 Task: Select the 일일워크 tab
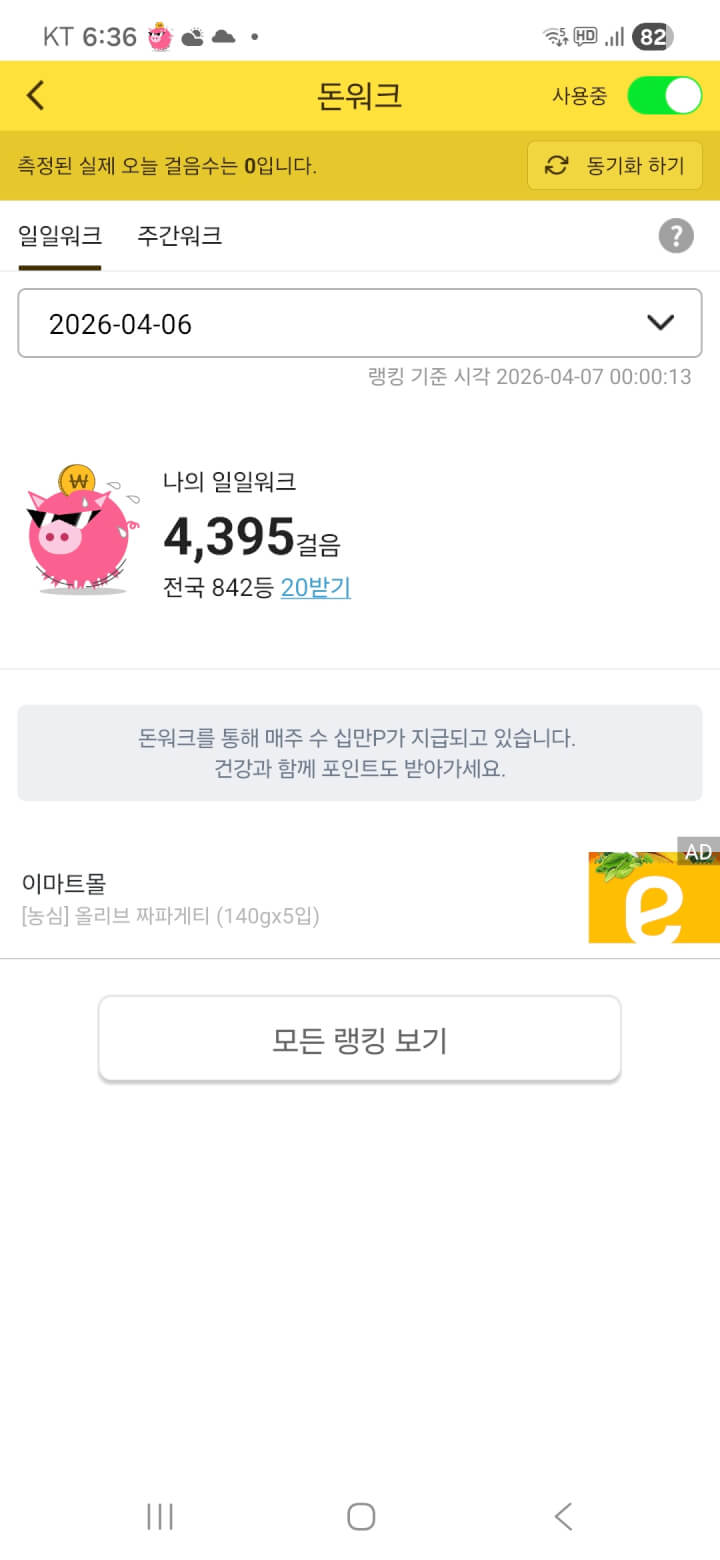coord(60,236)
